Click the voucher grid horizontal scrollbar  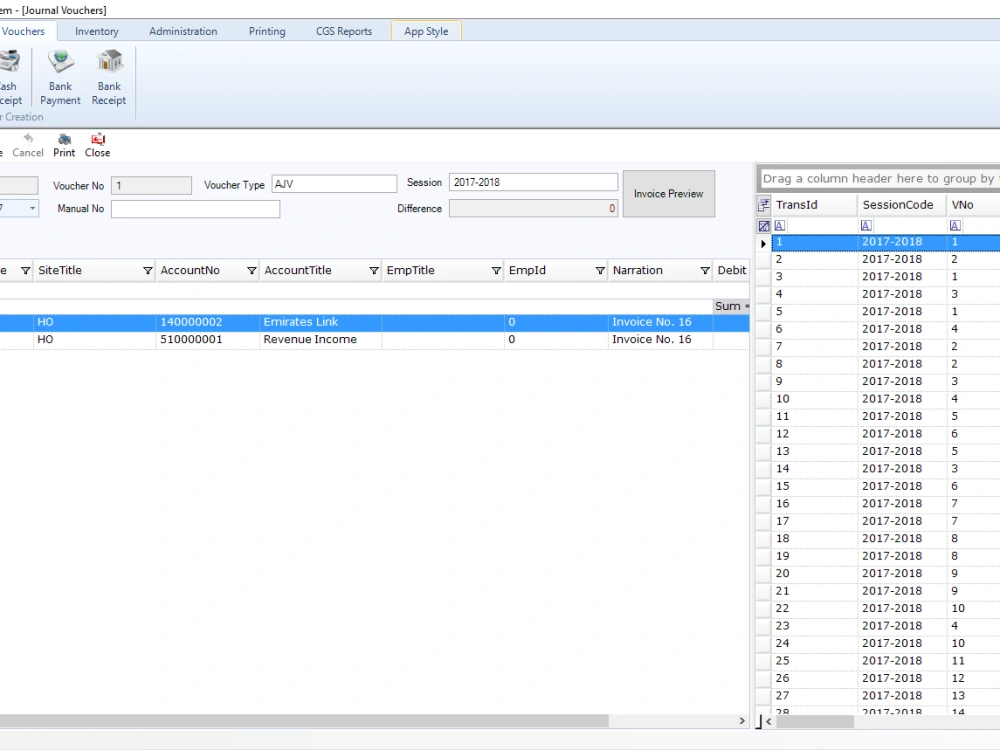click(304, 721)
